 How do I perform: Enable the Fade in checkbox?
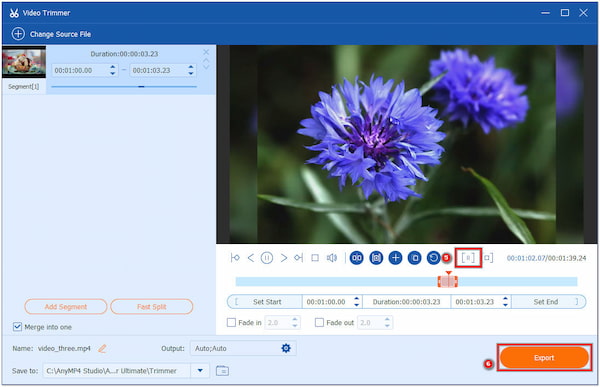(231, 323)
